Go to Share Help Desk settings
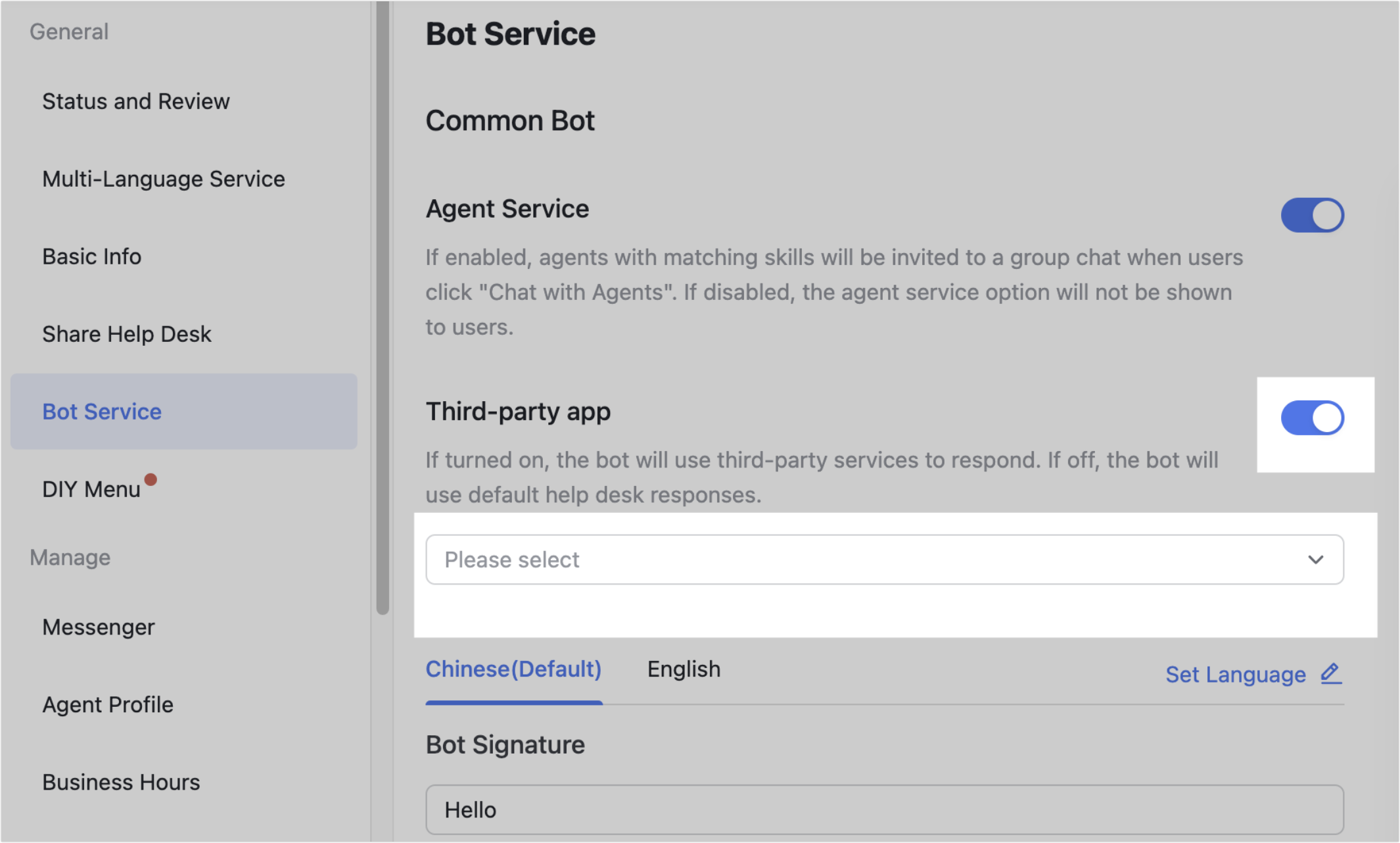Screen dimensions: 1400x843 126,333
